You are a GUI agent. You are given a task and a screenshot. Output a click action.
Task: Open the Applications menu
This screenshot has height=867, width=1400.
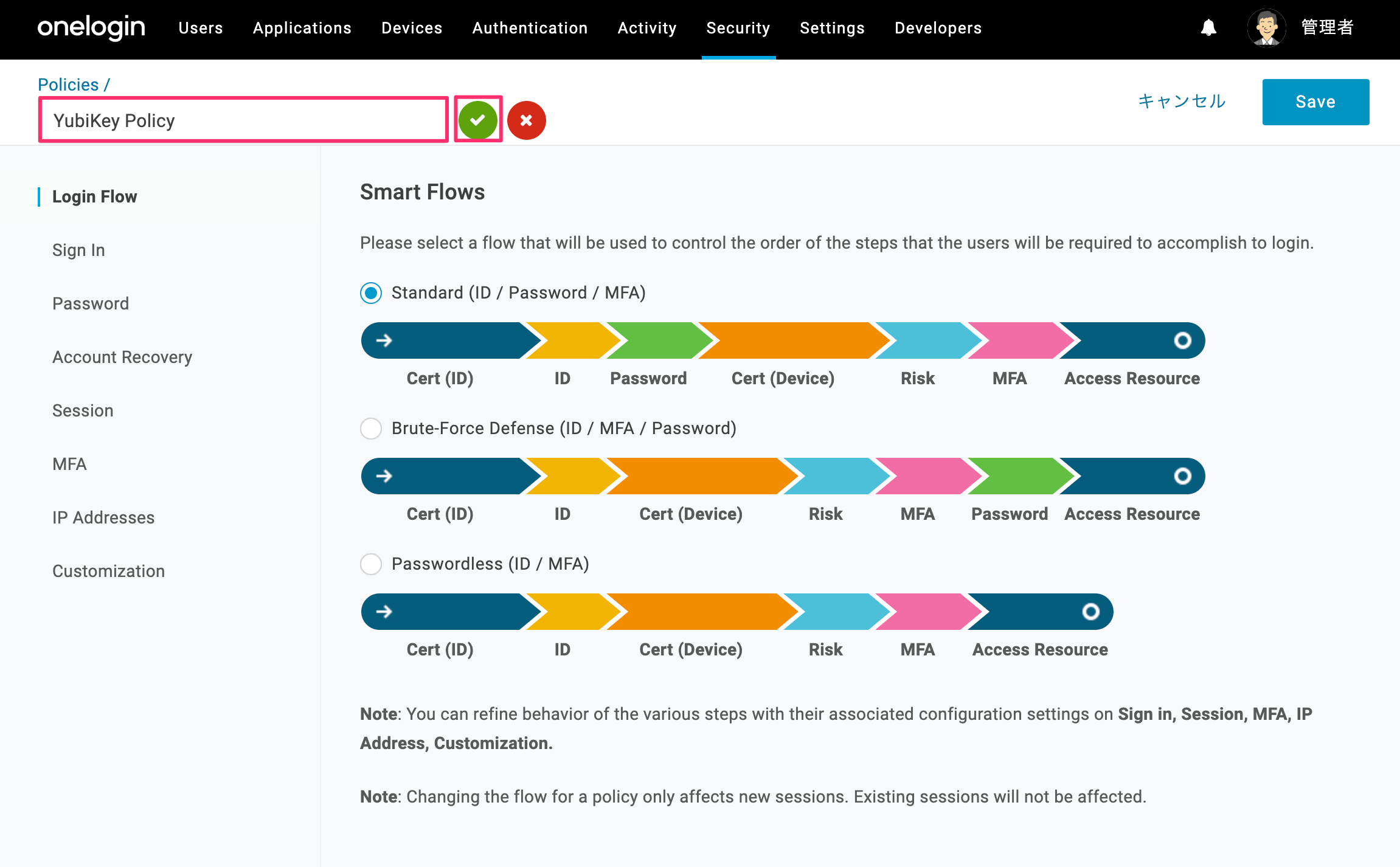click(x=302, y=28)
